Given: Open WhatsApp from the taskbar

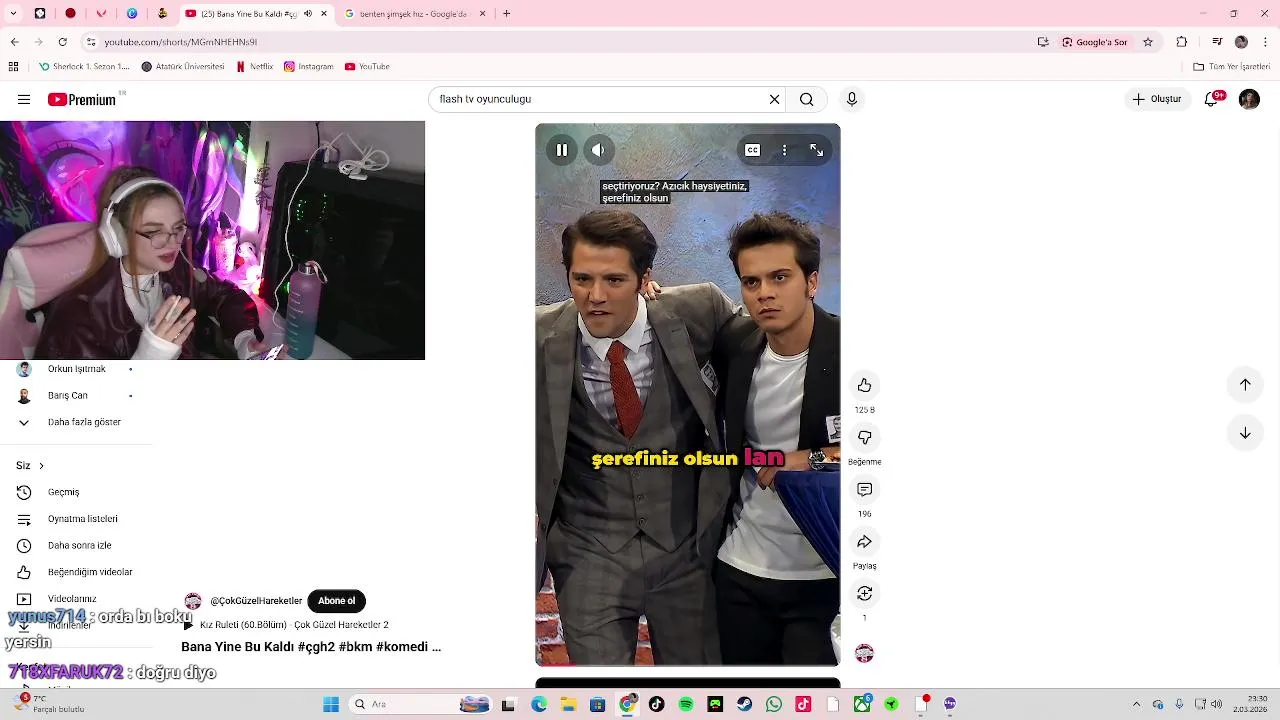Looking at the screenshot, I should (774, 704).
